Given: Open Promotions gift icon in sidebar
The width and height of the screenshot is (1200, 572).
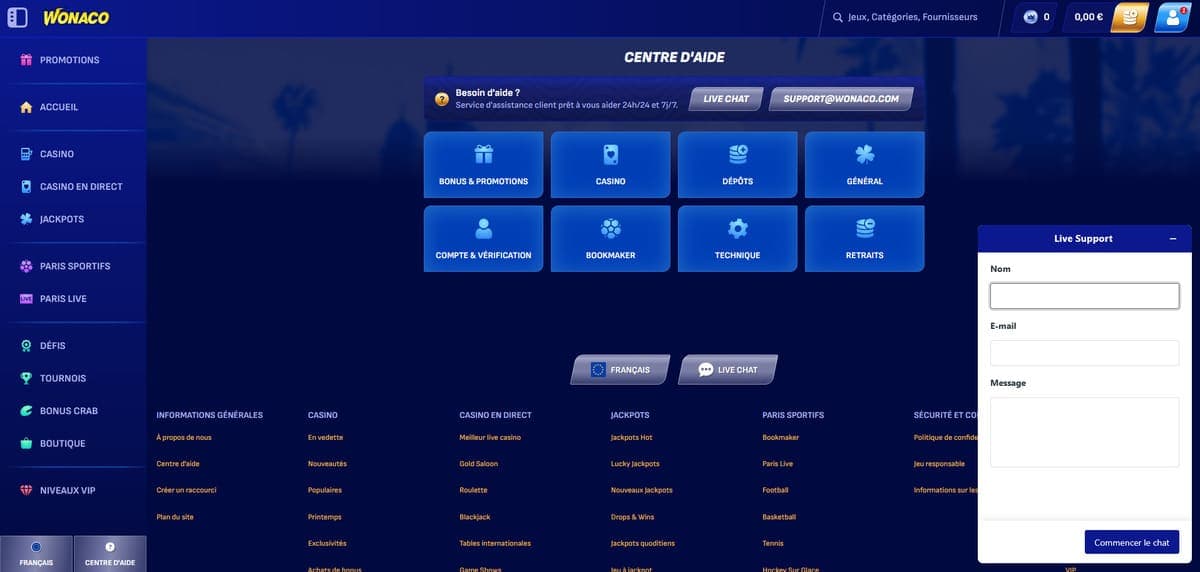Looking at the screenshot, I should point(27,60).
